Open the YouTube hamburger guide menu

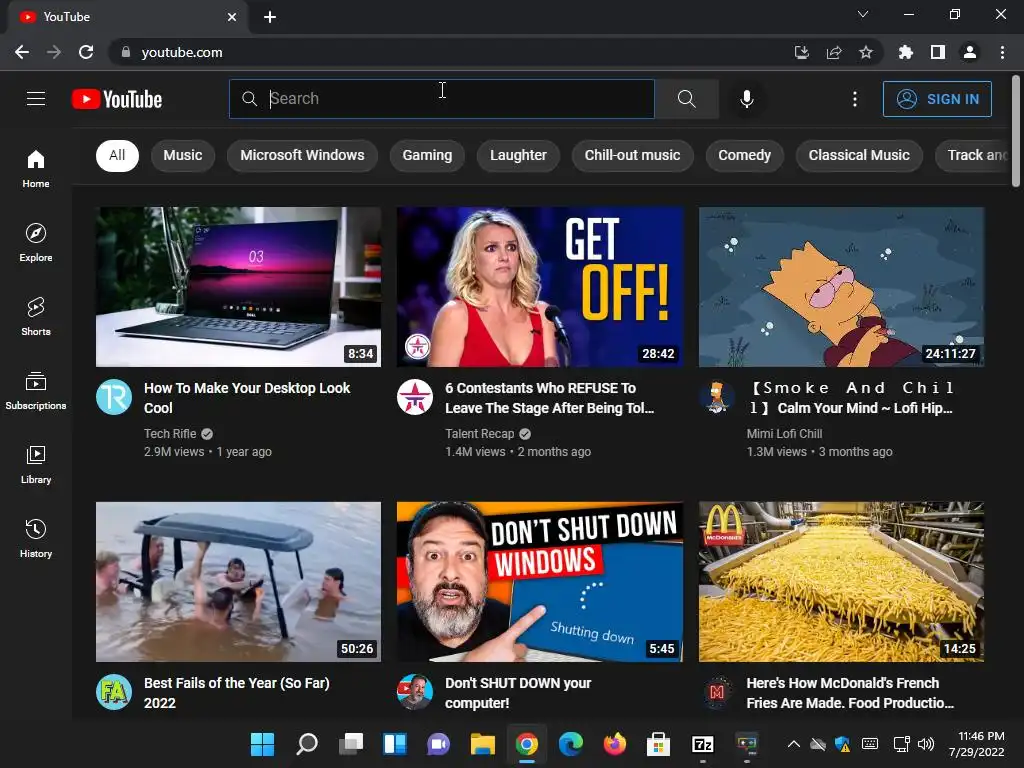point(36,99)
